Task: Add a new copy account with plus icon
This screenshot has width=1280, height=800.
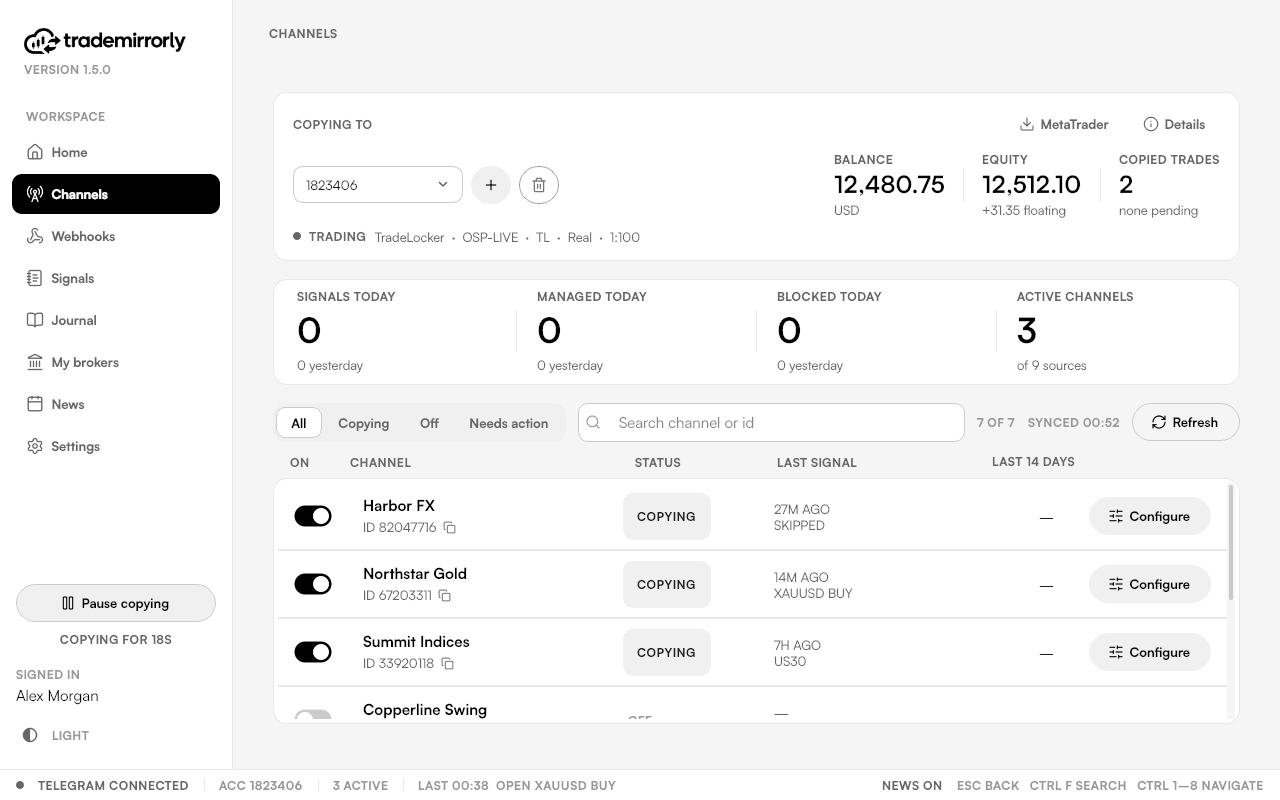Action: pyautogui.click(x=491, y=185)
